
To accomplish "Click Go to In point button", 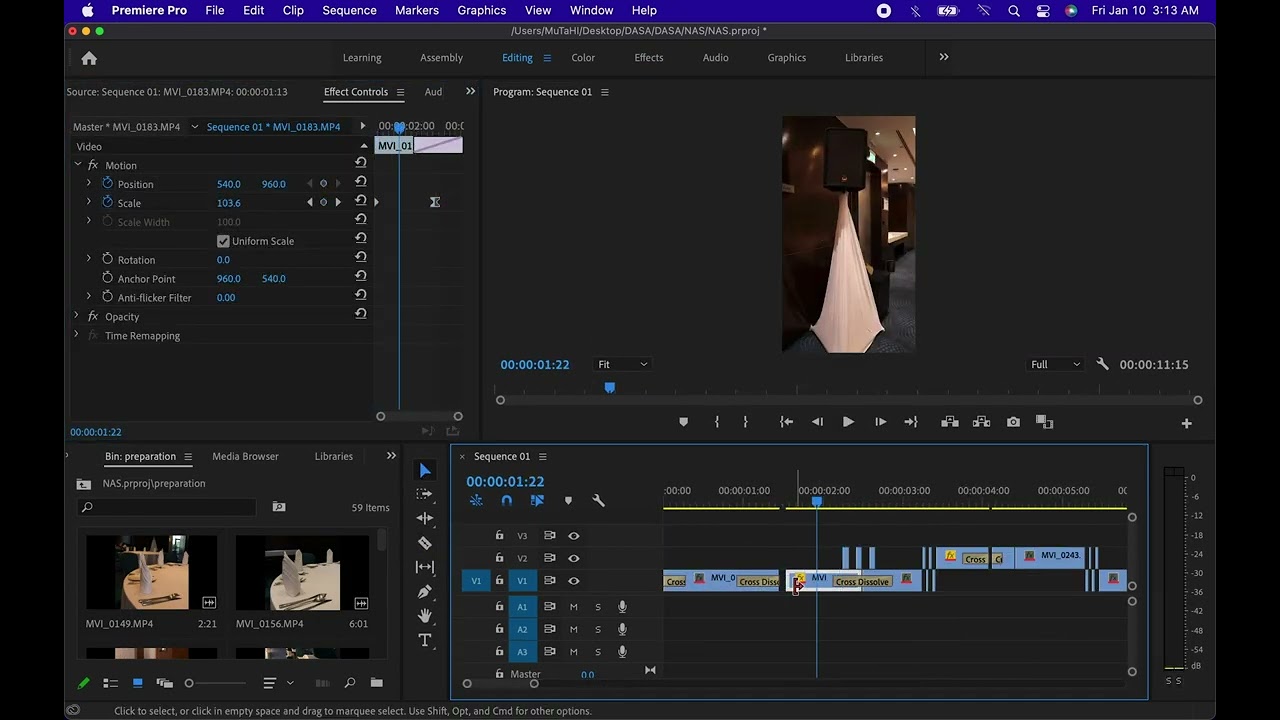I will [x=786, y=422].
